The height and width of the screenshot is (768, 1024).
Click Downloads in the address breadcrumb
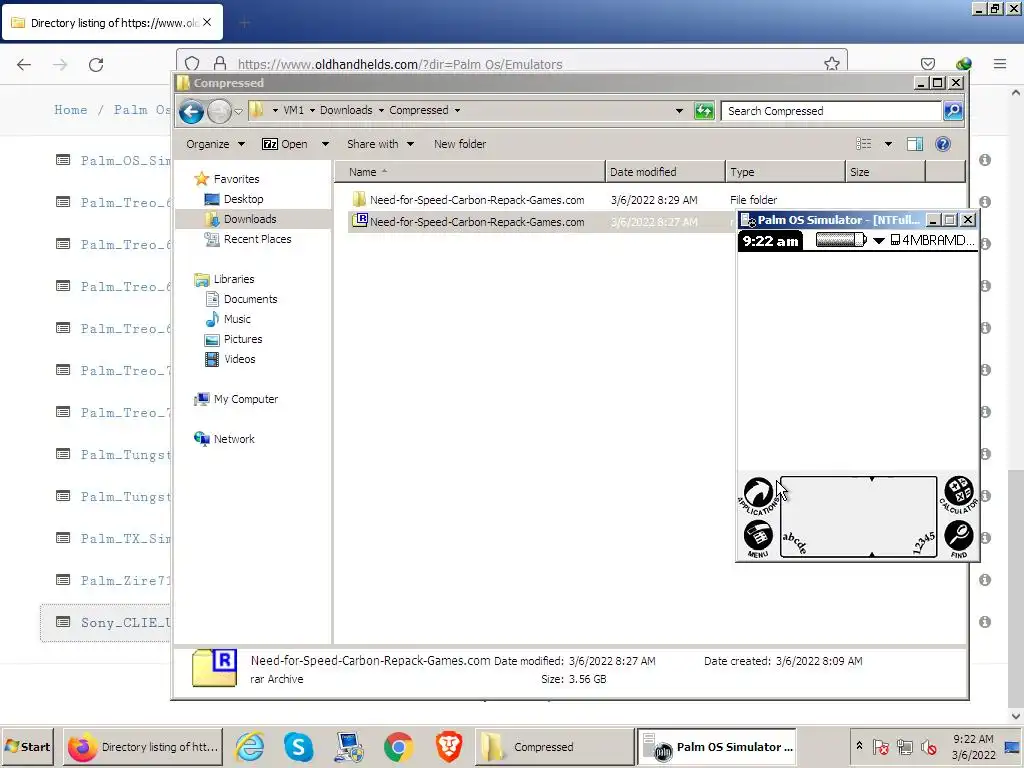[346, 110]
